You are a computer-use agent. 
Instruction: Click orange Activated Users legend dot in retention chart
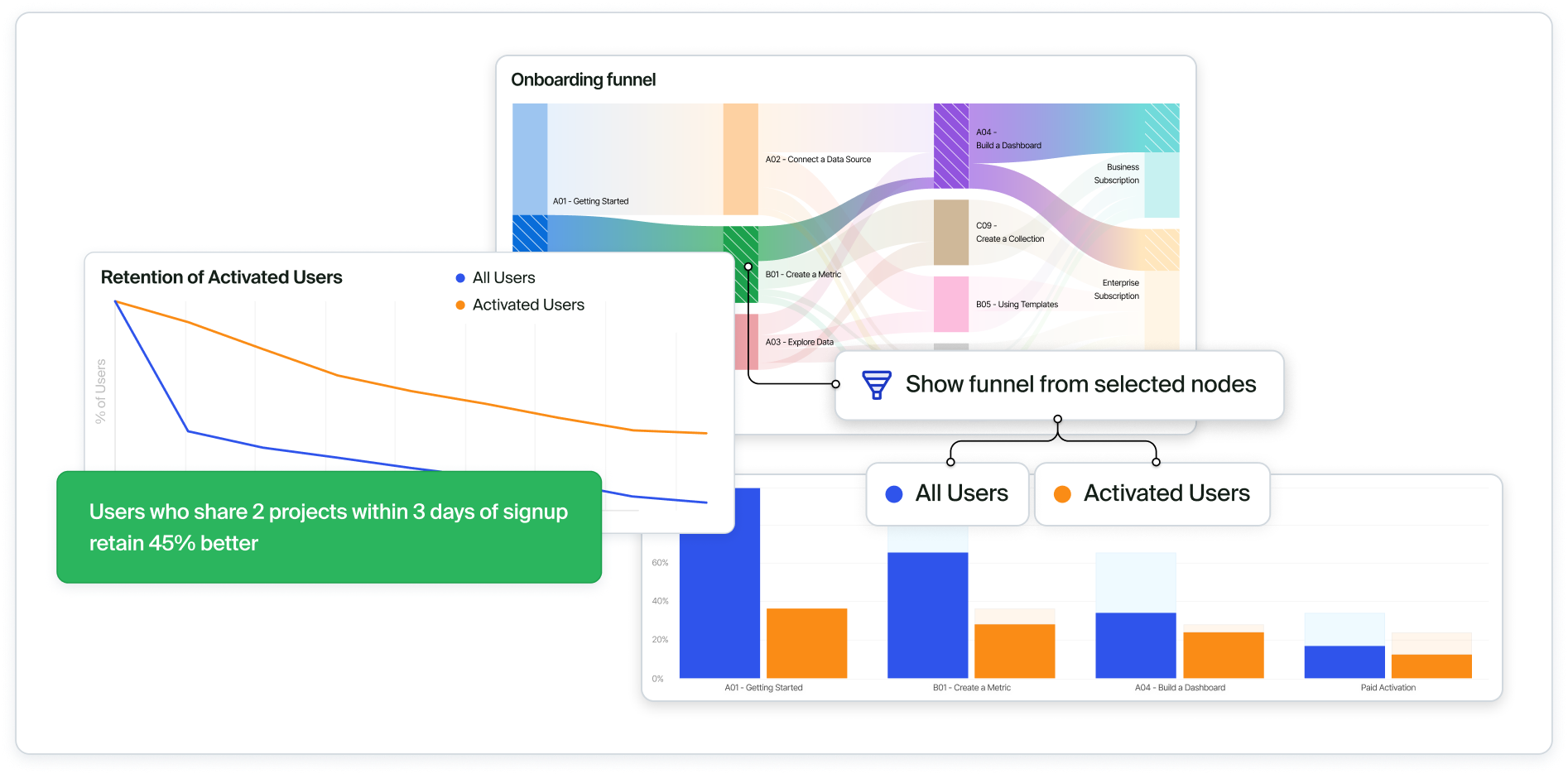pyautogui.click(x=460, y=305)
